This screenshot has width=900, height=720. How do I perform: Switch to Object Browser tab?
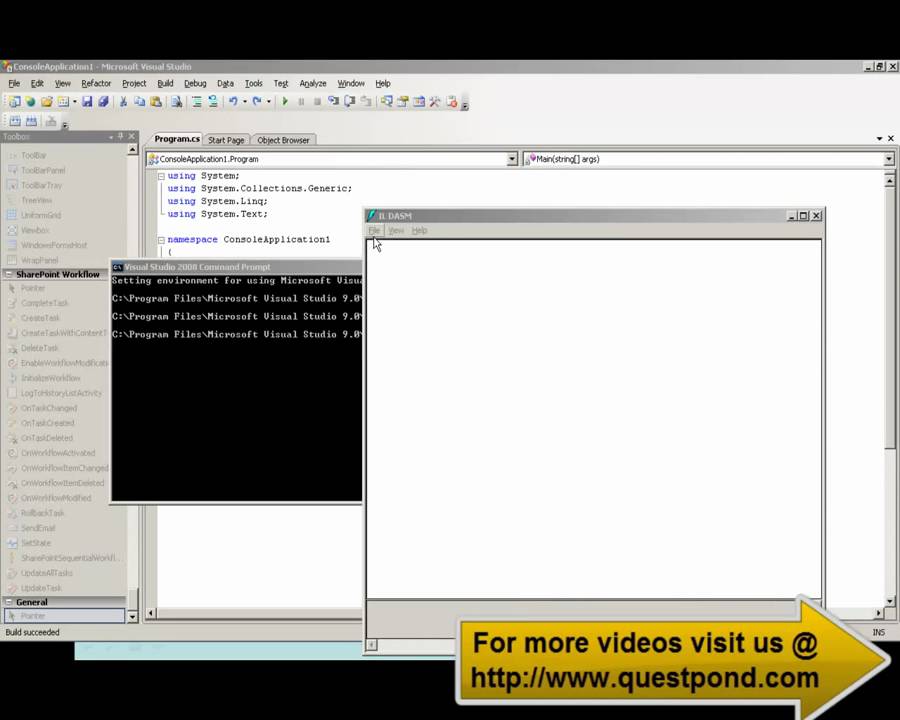point(283,140)
